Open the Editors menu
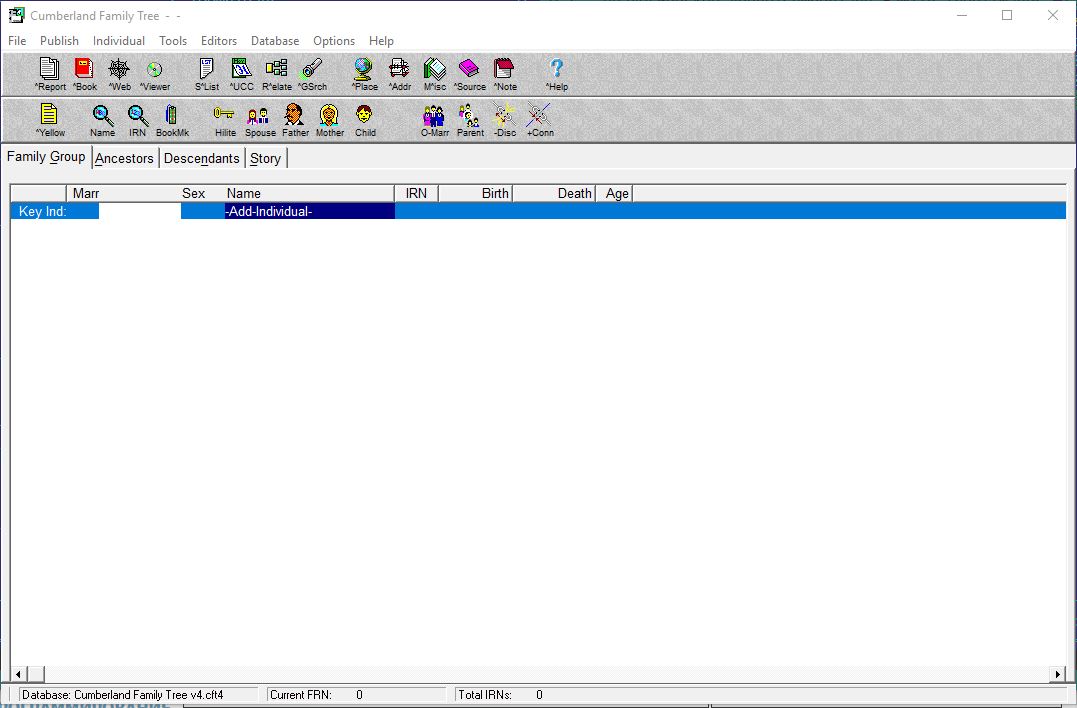 pos(219,41)
